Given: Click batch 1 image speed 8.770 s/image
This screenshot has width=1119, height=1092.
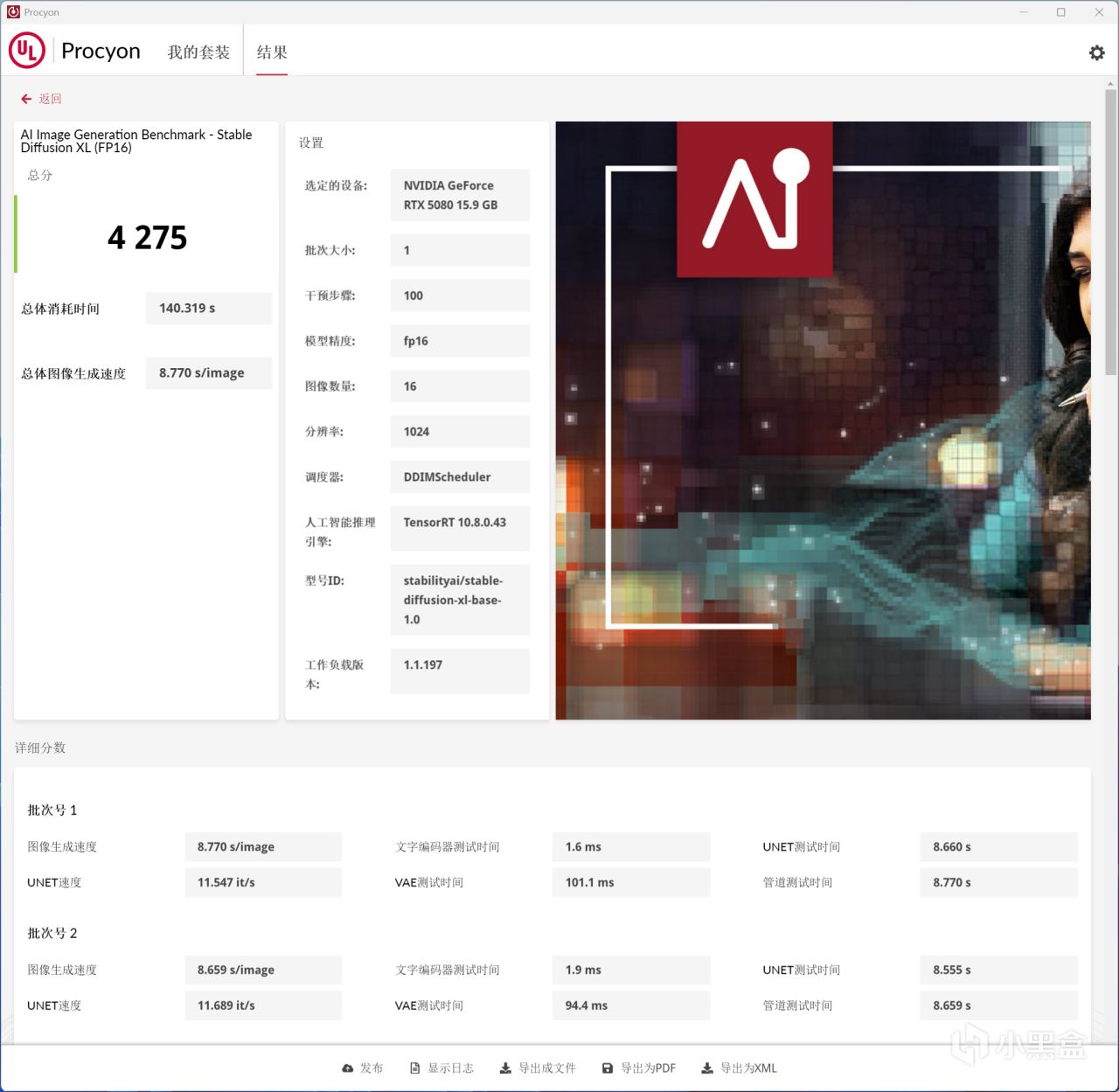Looking at the screenshot, I should [263, 847].
